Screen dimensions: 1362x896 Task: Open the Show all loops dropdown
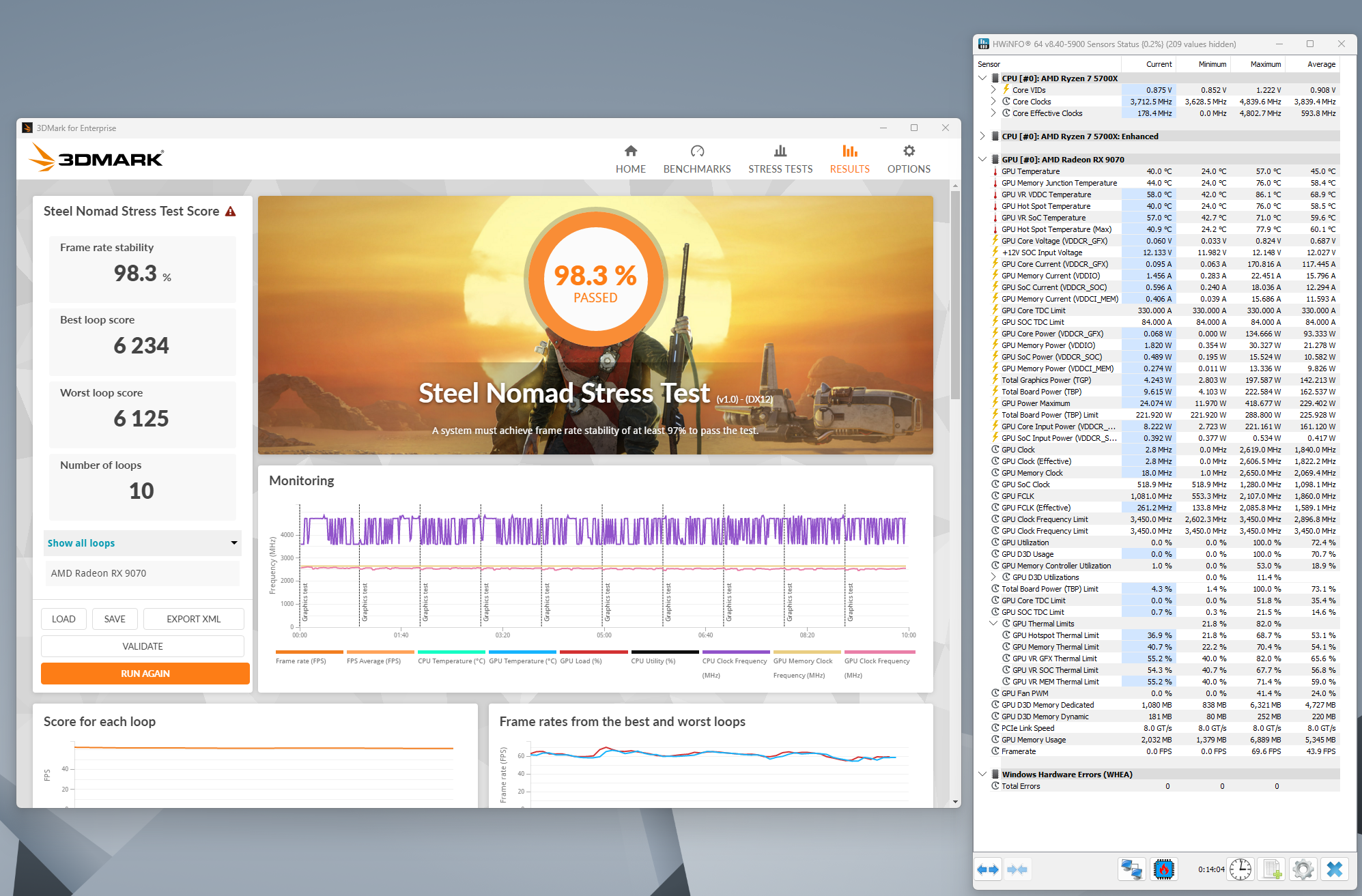click(x=142, y=543)
